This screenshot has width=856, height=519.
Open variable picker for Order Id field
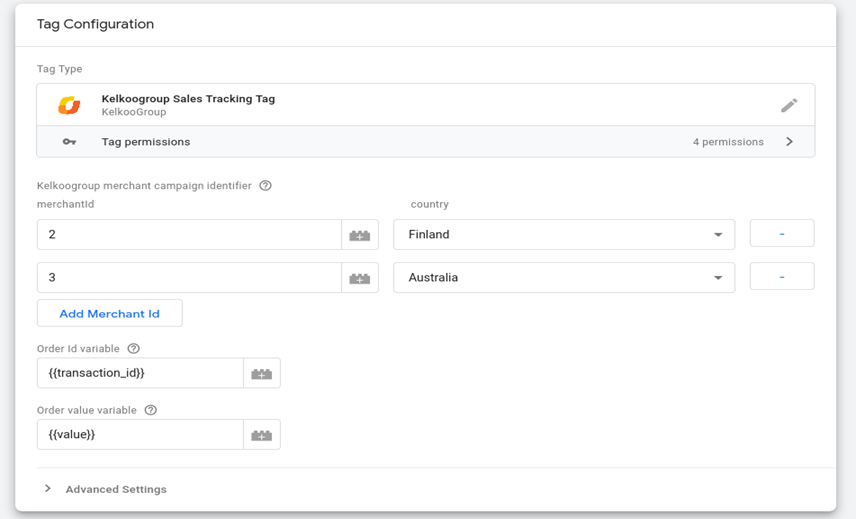pos(262,373)
